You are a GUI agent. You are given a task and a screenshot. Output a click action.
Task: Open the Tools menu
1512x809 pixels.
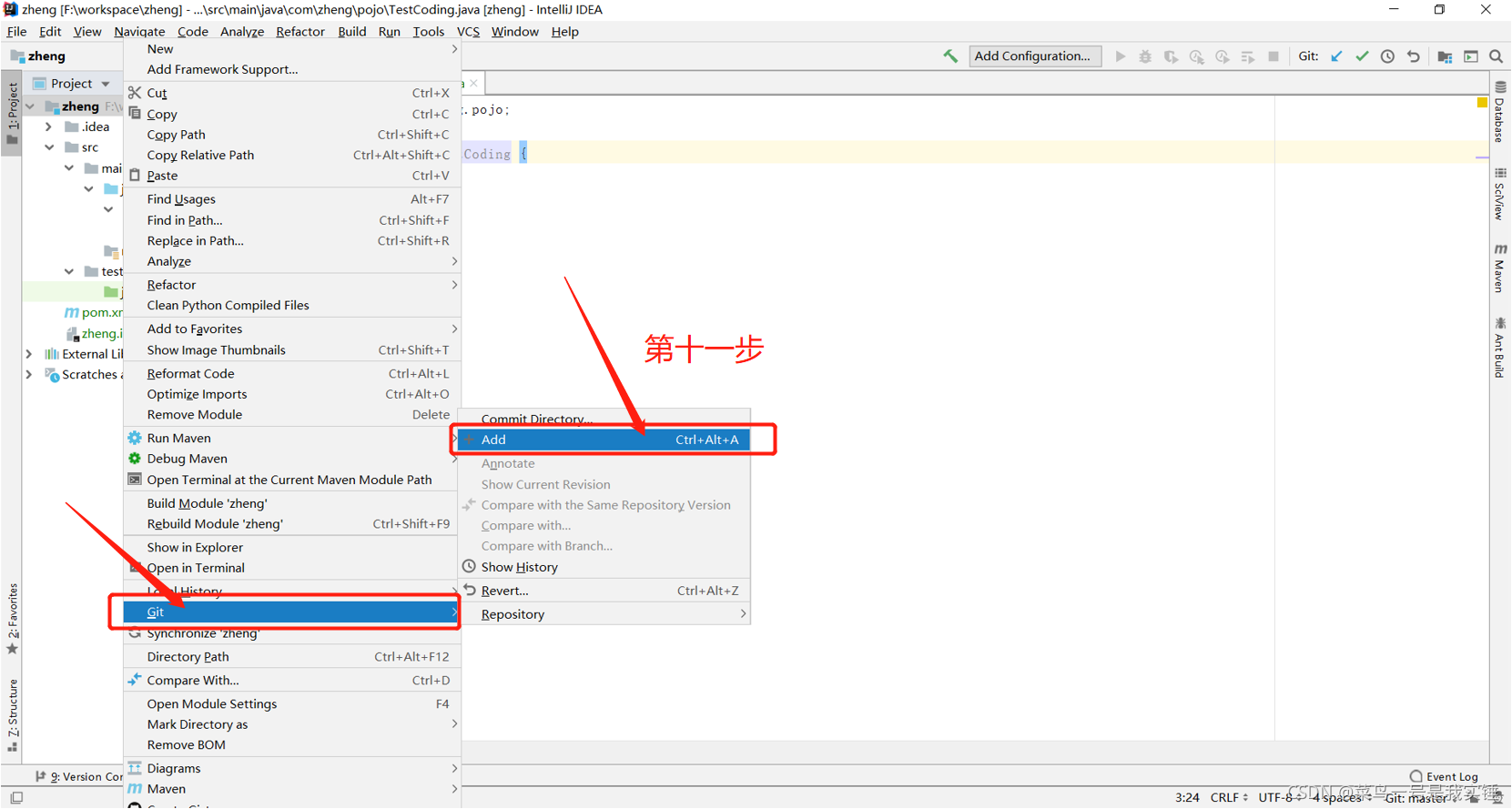[429, 32]
